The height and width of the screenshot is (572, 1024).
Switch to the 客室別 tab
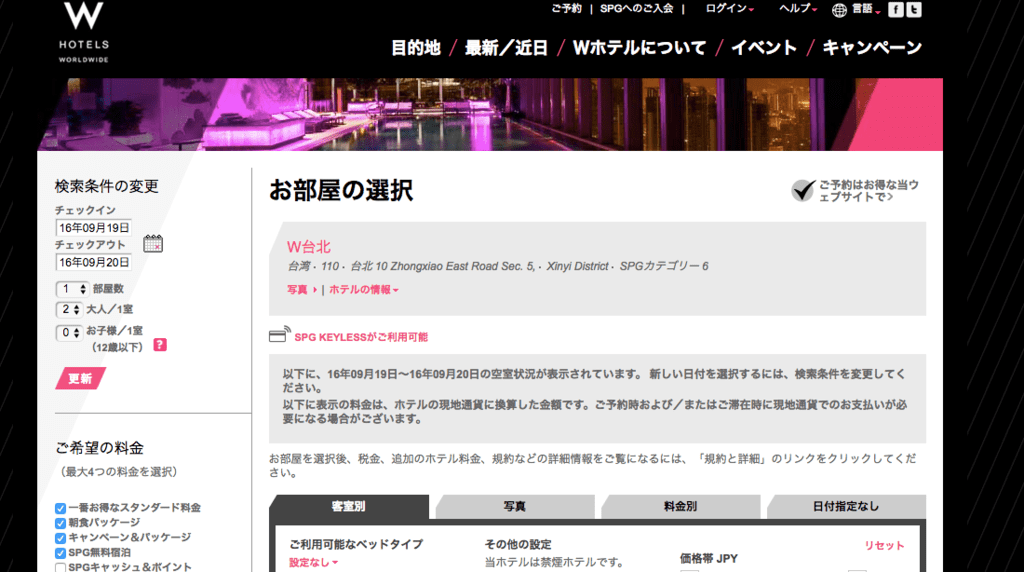349,507
